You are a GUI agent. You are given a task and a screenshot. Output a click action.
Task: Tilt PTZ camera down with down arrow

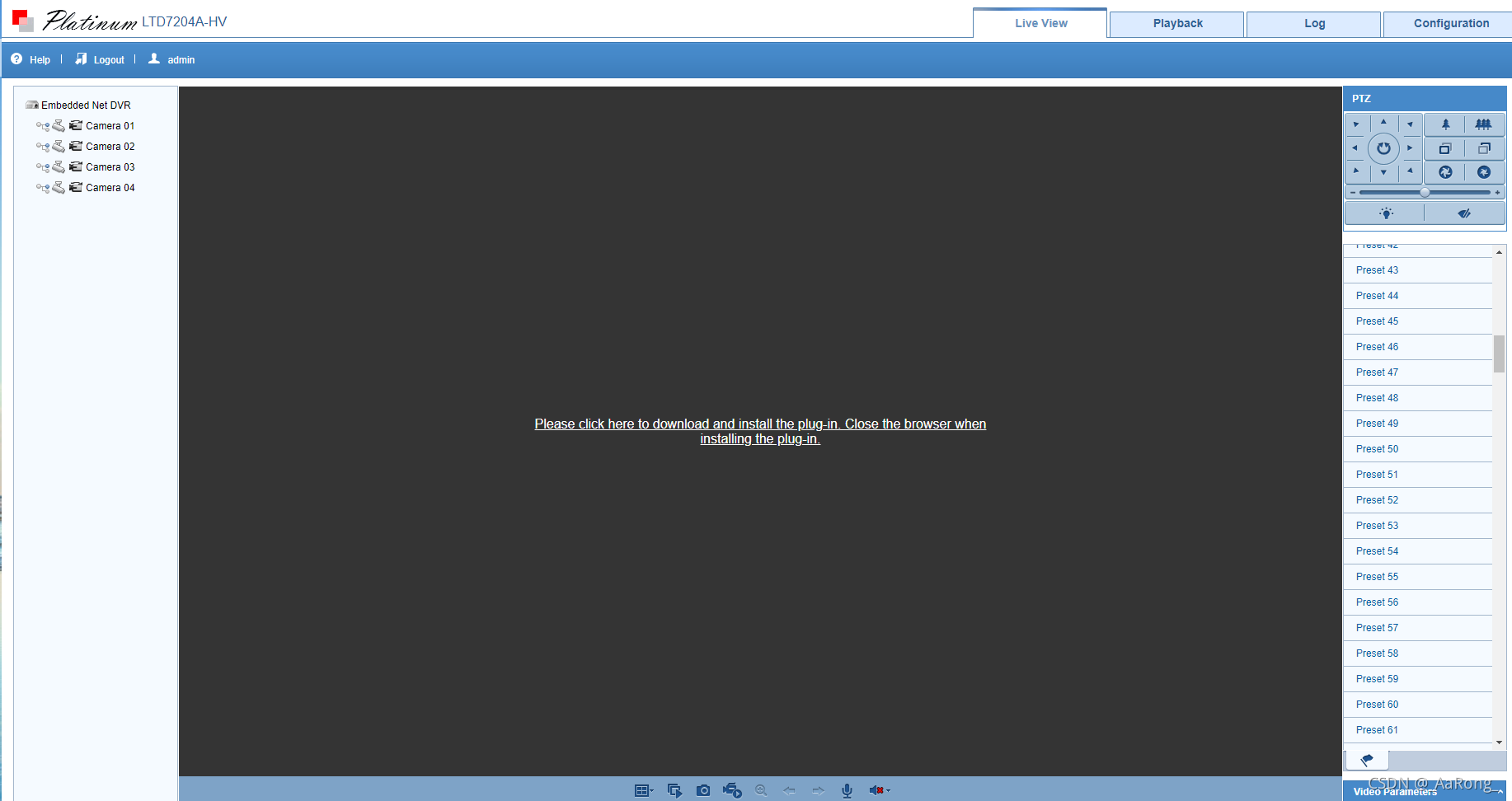point(1383,173)
